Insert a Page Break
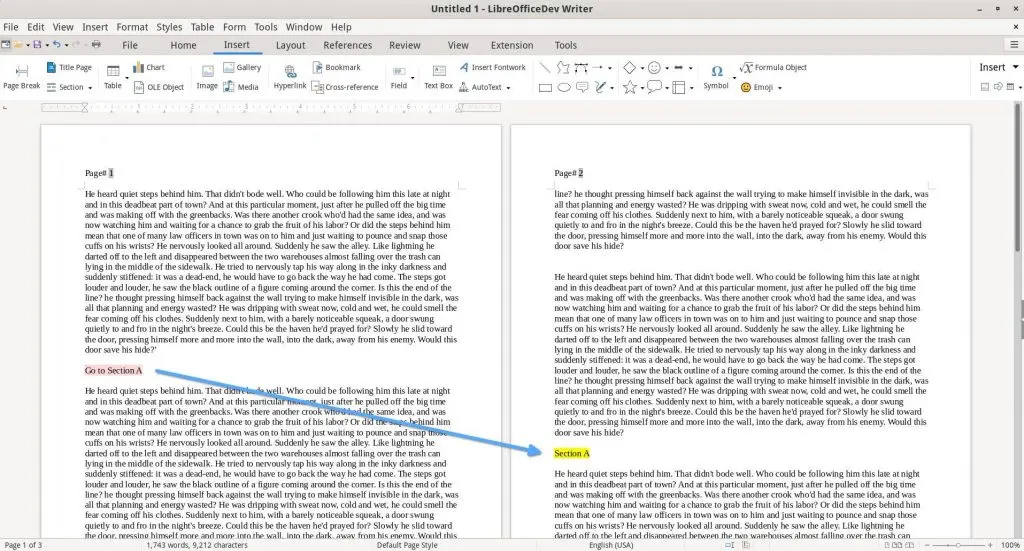 [21, 76]
